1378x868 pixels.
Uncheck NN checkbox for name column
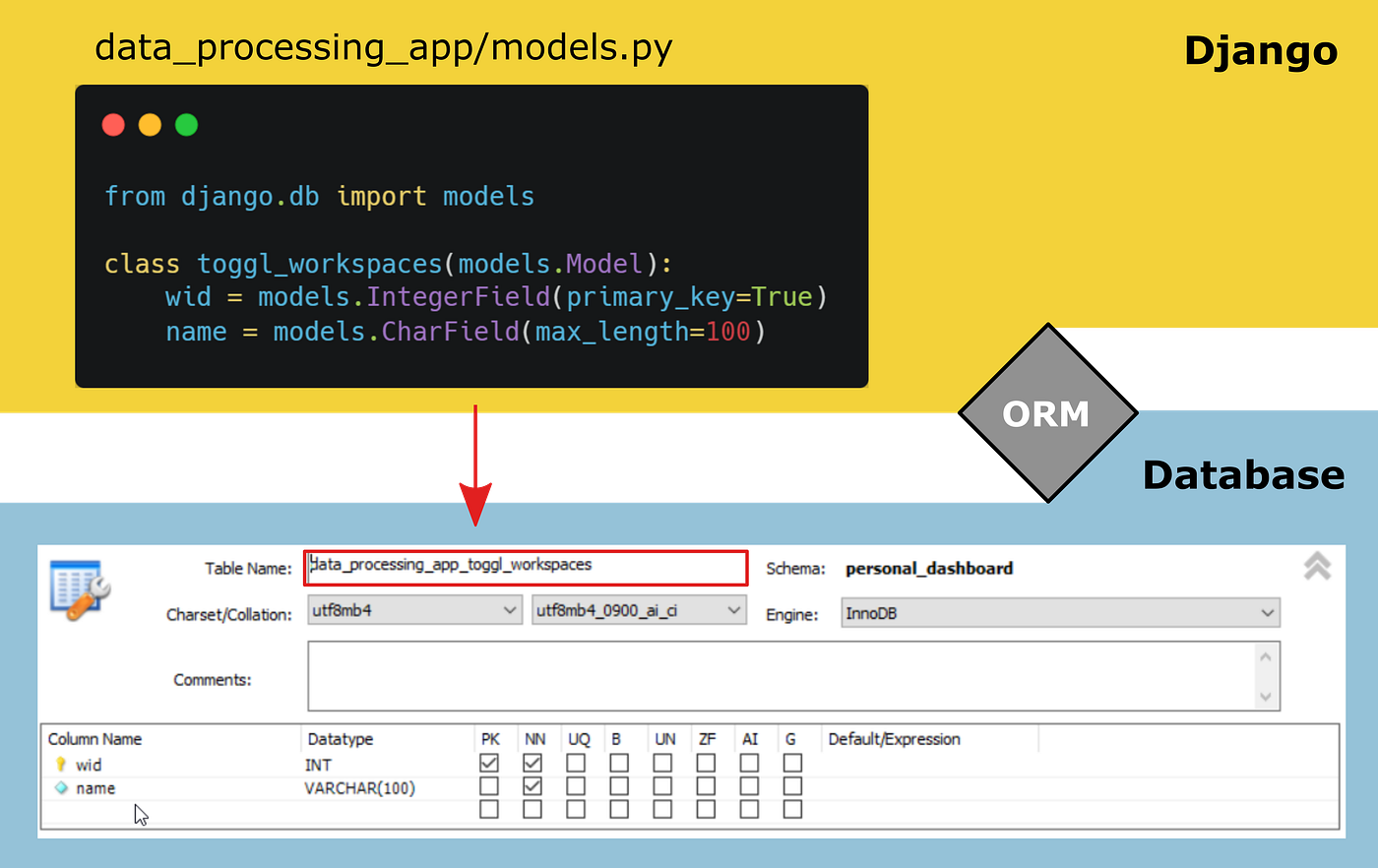(532, 786)
